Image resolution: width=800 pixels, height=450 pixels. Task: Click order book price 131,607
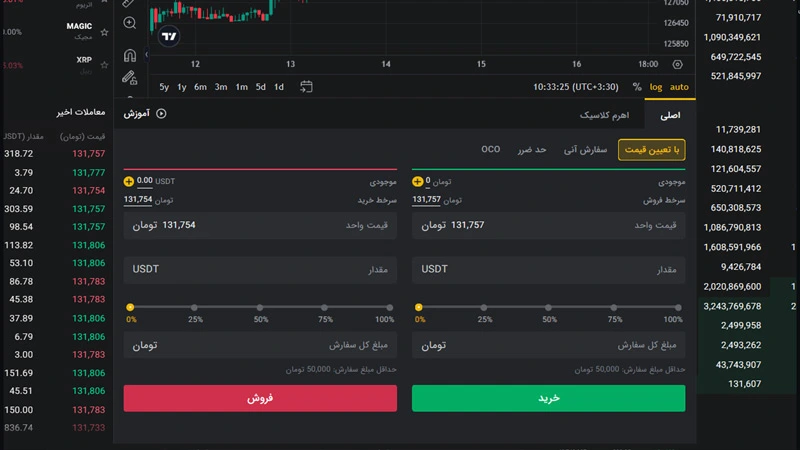pyautogui.click(x=744, y=384)
